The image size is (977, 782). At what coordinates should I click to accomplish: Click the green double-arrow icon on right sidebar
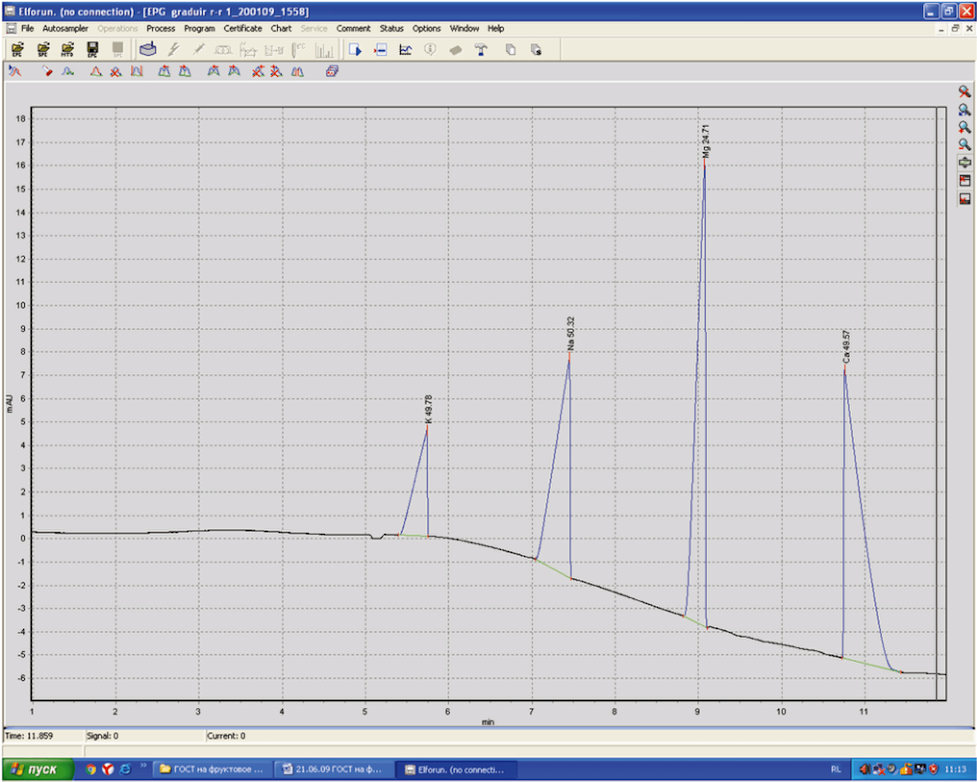[964, 162]
